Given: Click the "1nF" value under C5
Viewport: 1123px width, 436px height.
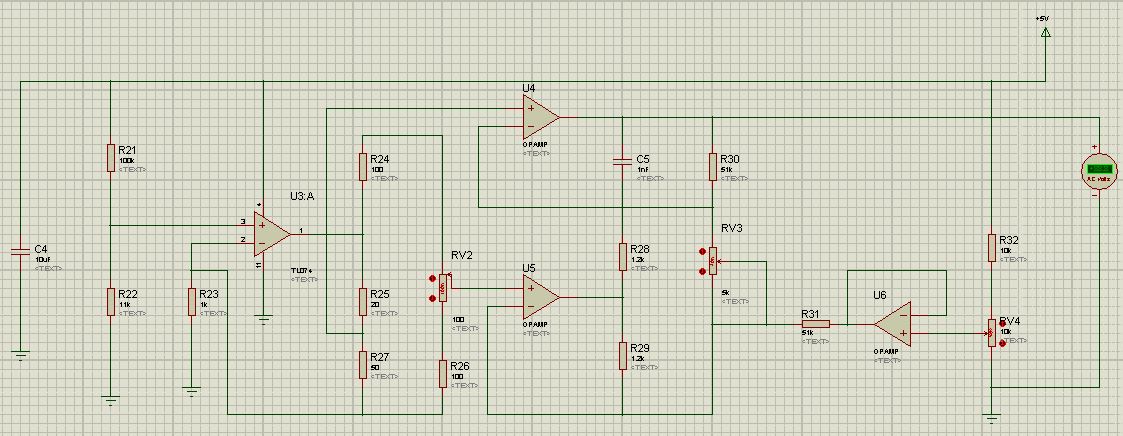Looking at the screenshot, I should (642, 170).
